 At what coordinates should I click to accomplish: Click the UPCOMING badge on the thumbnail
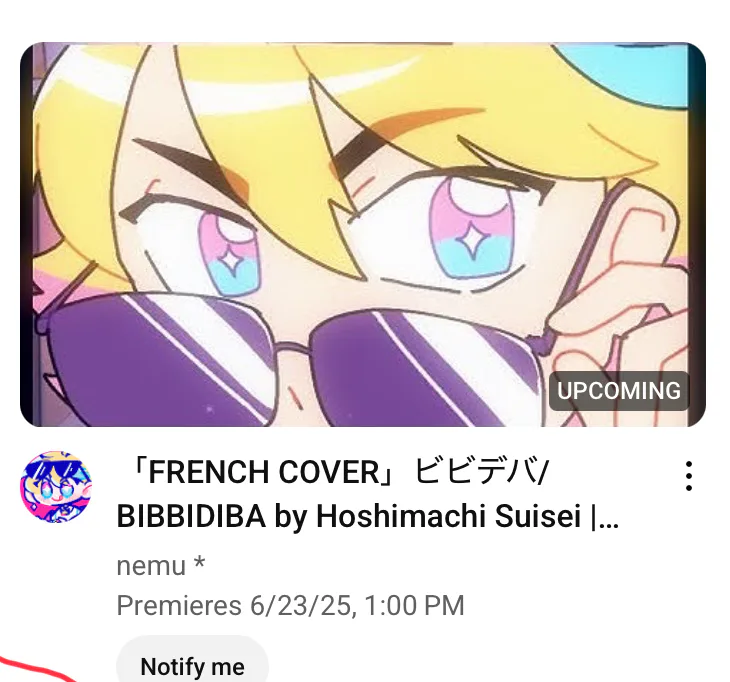coord(619,391)
